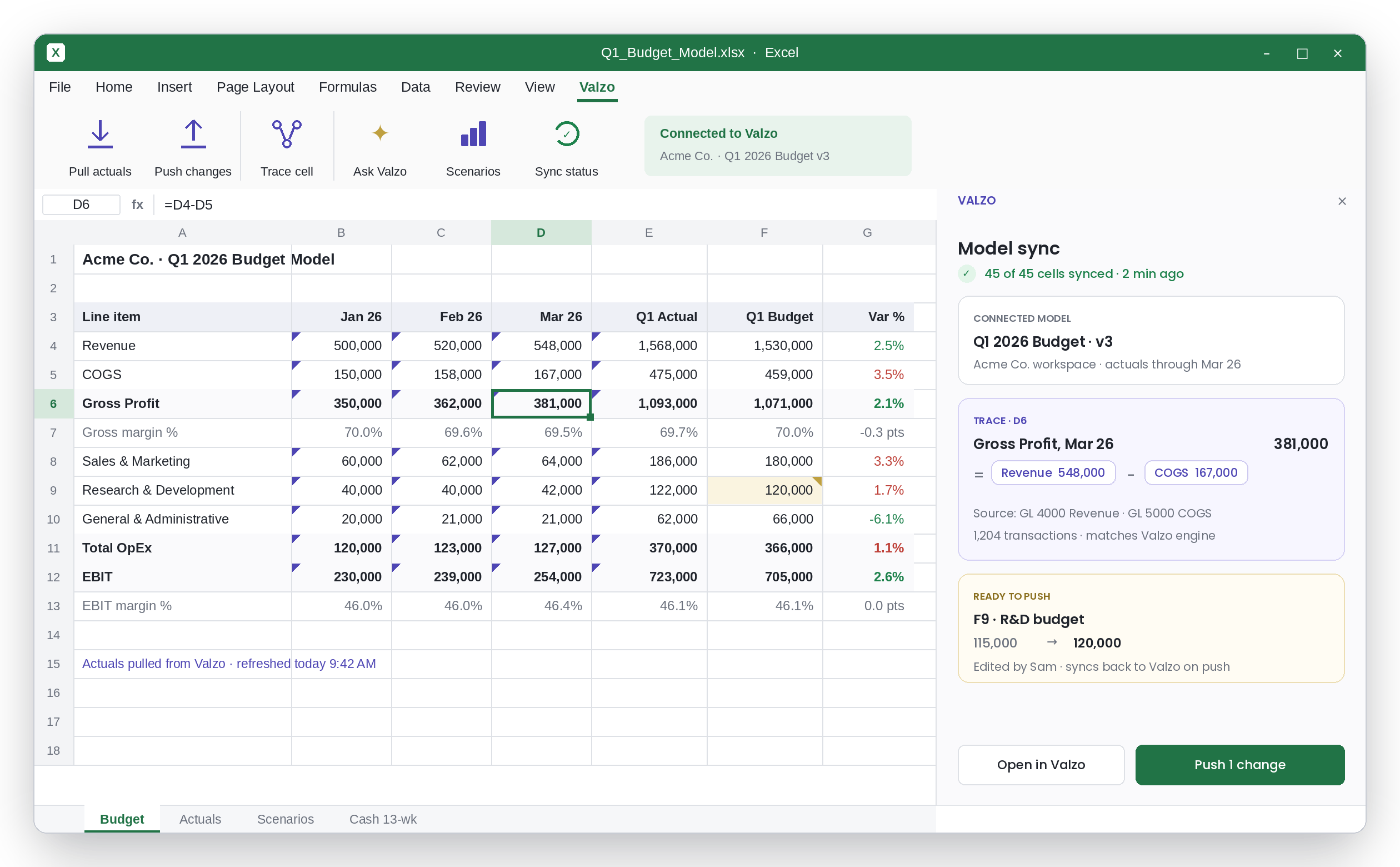
Task: Open the Data ribbon tab
Action: pos(416,87)
